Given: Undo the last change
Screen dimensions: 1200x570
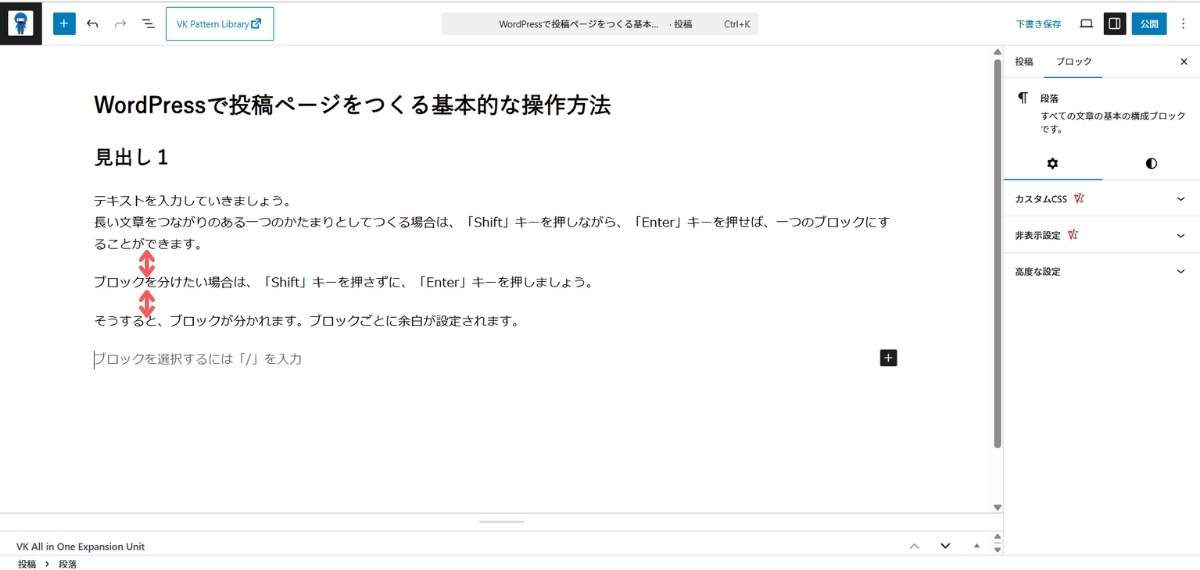Looking at the screenshot, I should point(92,23).
